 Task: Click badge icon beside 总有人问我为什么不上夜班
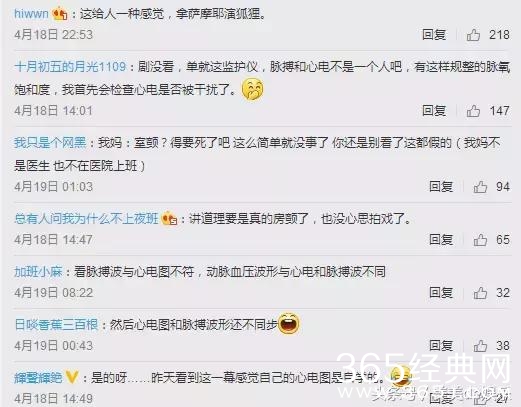(169, 219)
